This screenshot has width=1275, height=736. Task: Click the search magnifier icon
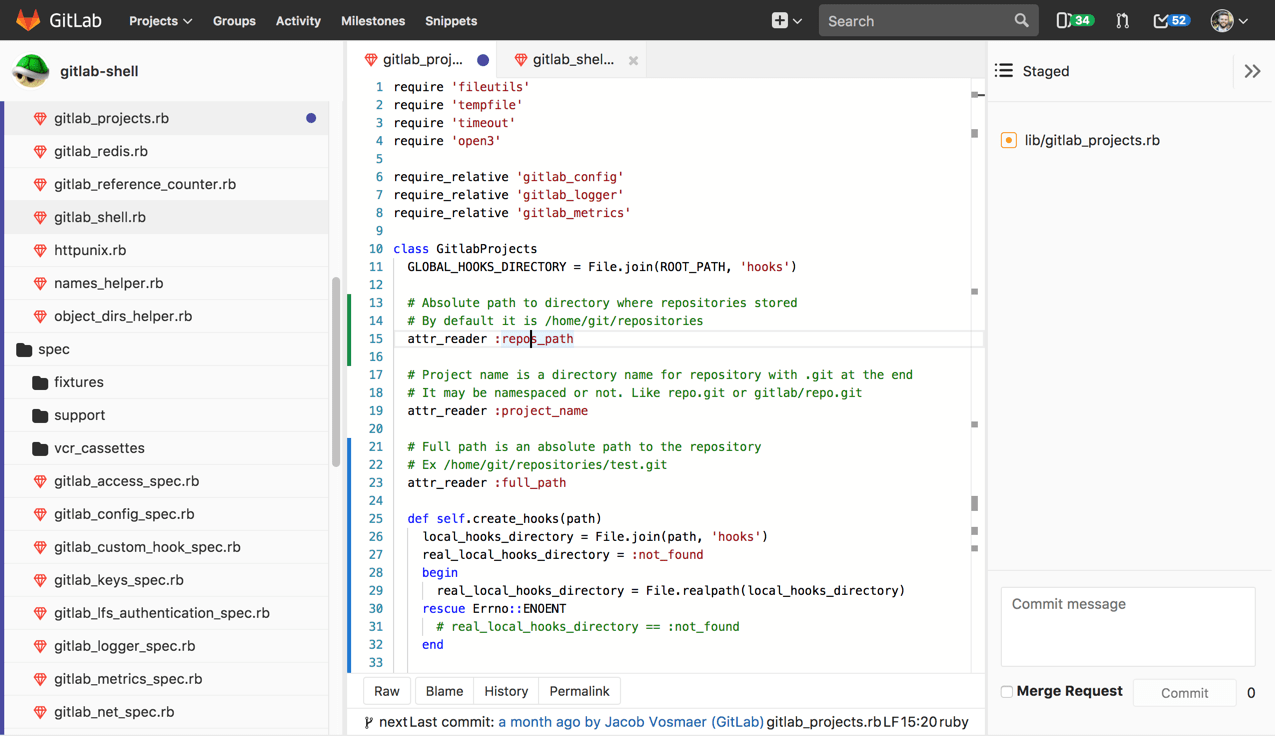coord(1021,20)
